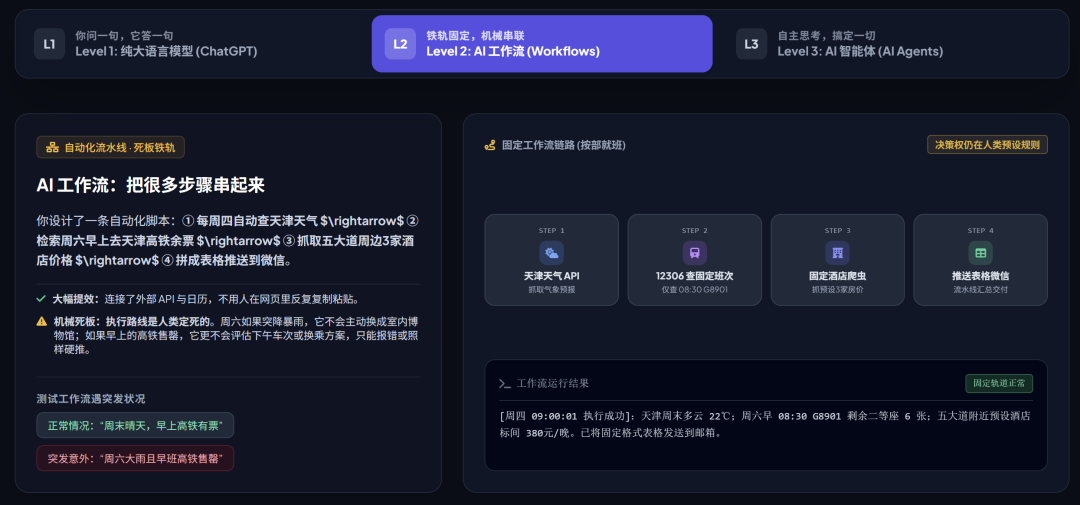Click the L3 badge icon
The image size is (1080, 505).
(751, 43)
